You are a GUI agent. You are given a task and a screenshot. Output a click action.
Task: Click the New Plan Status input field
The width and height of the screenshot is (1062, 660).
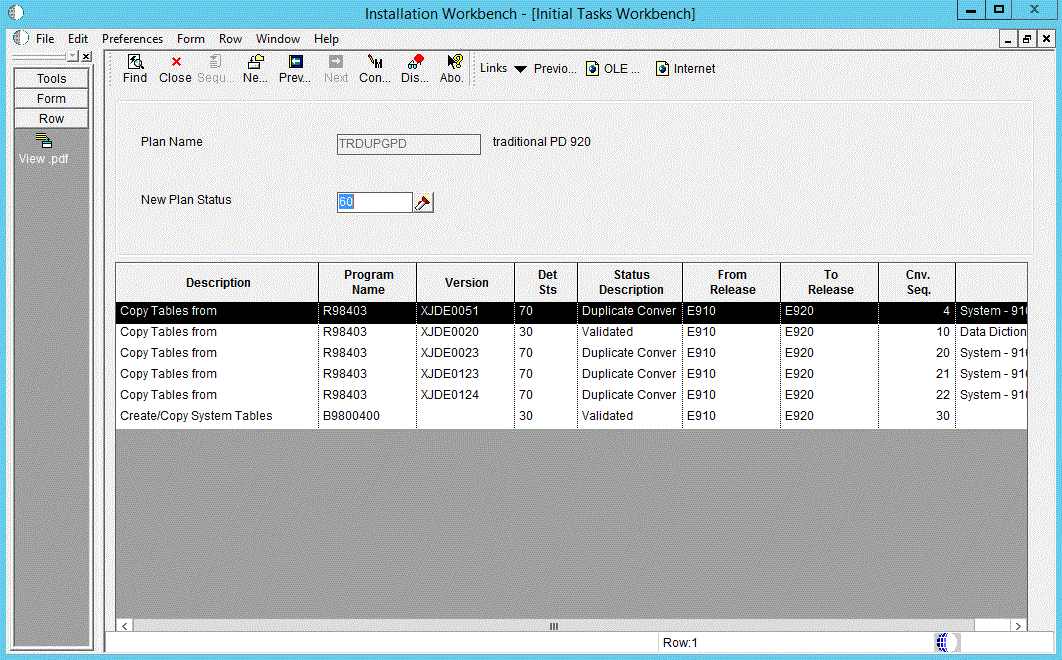point(374,203)
